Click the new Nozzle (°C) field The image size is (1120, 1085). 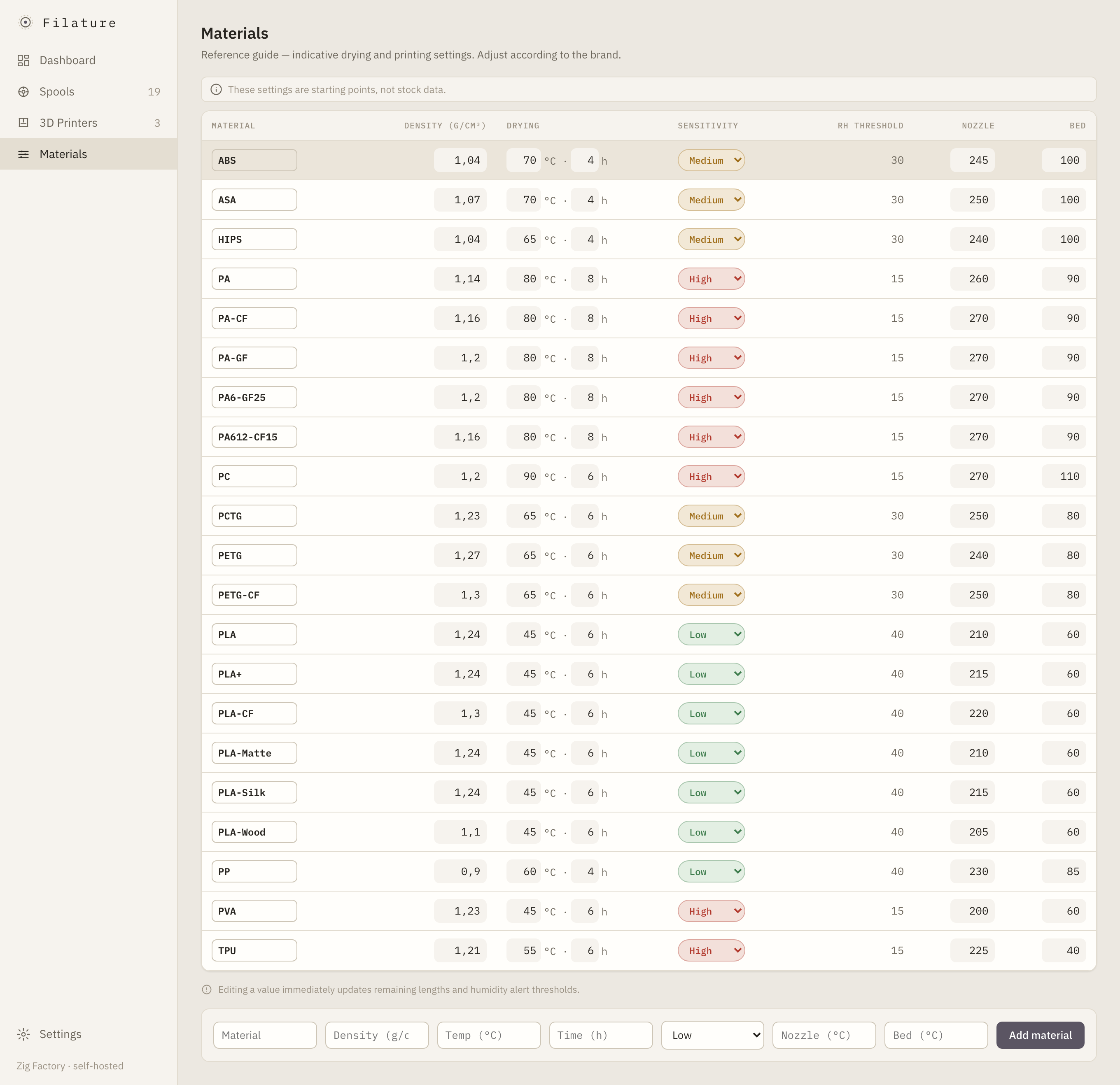pyautogui.click(x=824, y=1035)
